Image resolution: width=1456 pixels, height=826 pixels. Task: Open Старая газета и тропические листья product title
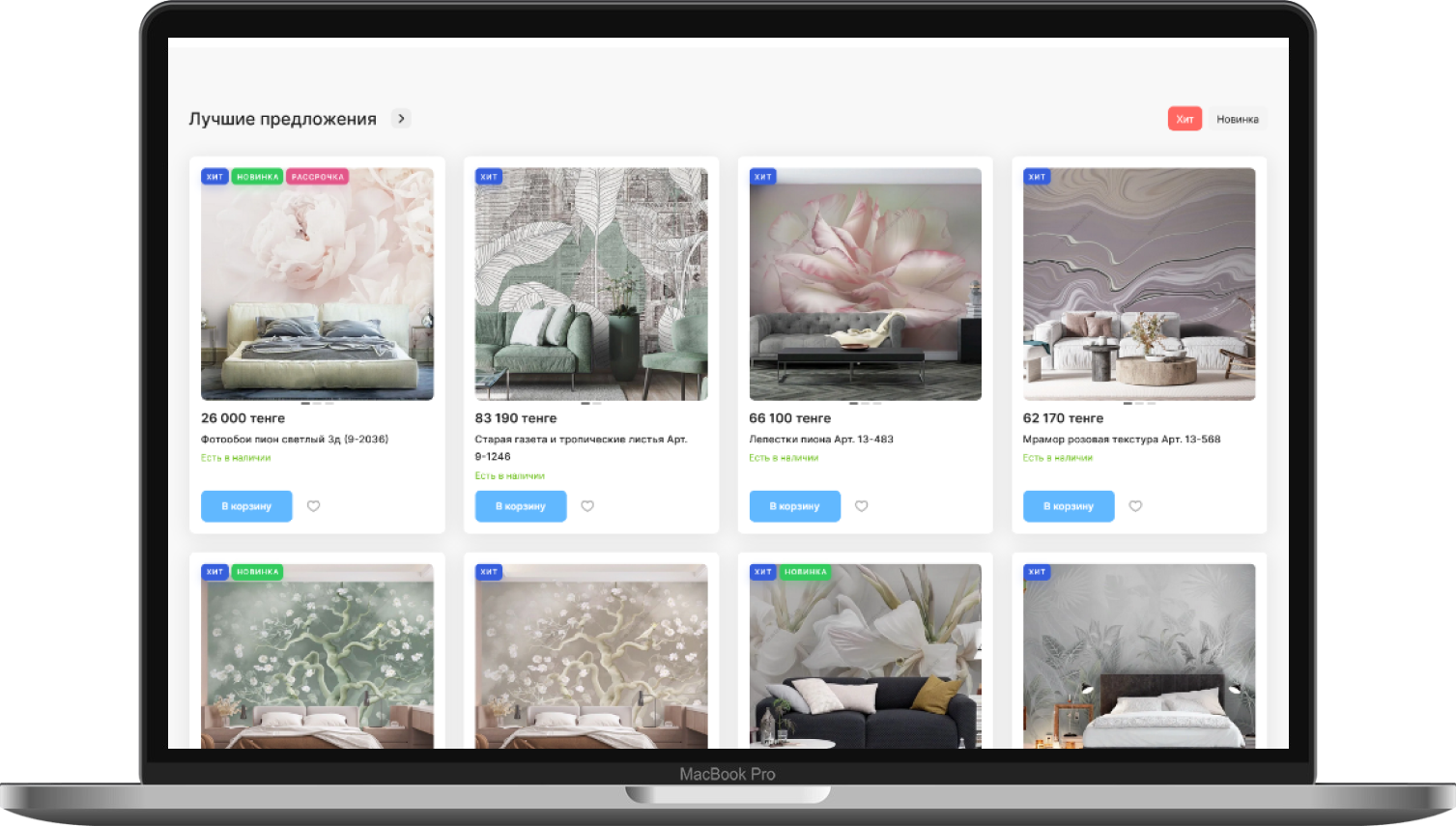(581, 448)
